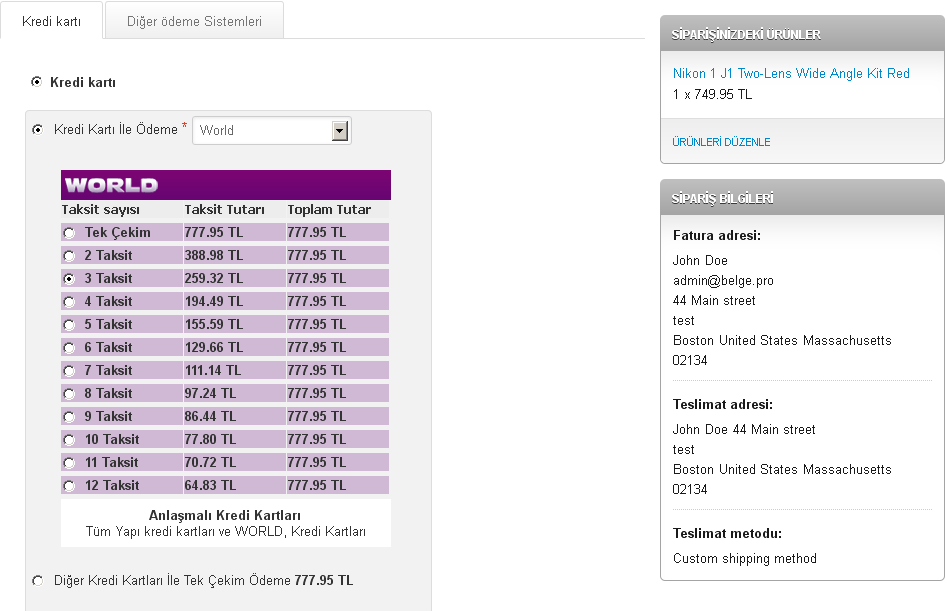The height and width of the screenshot is (611, 947).
Task: Click the Teslimat adresi heading
Action: (723, 405)
